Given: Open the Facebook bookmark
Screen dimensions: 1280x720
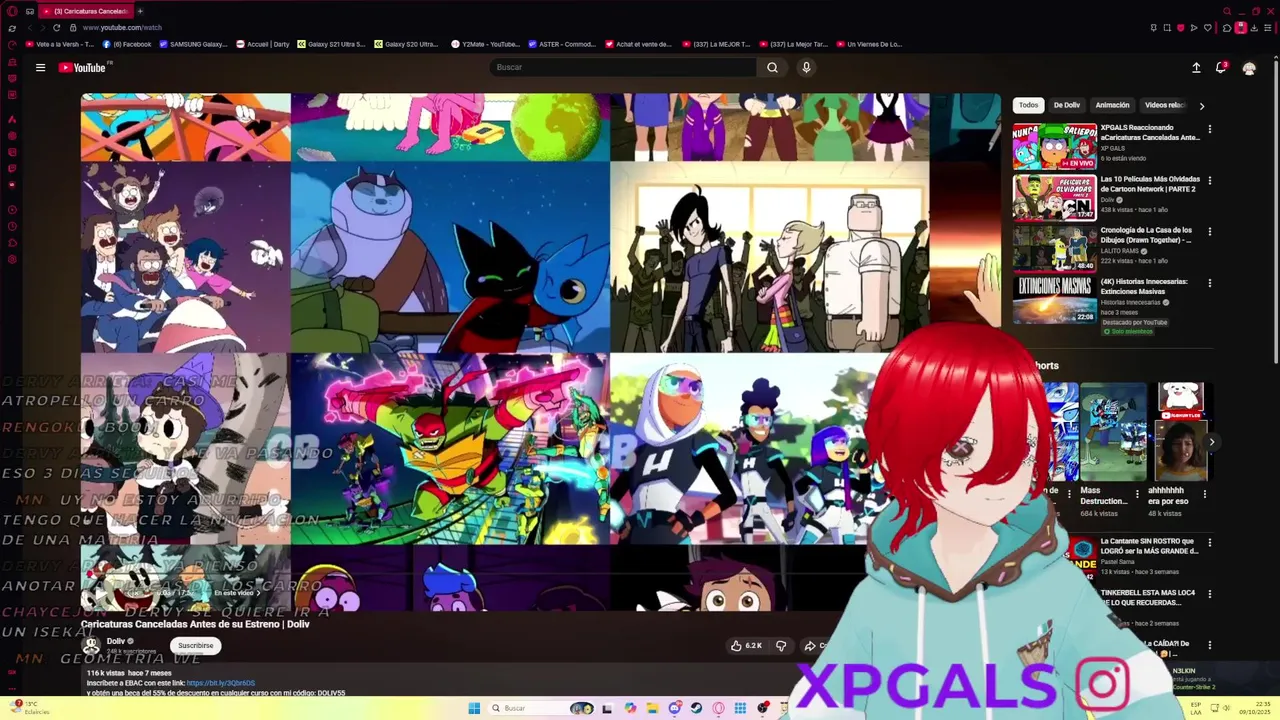Looking at the screenshot, I should [x=128, y=44].
